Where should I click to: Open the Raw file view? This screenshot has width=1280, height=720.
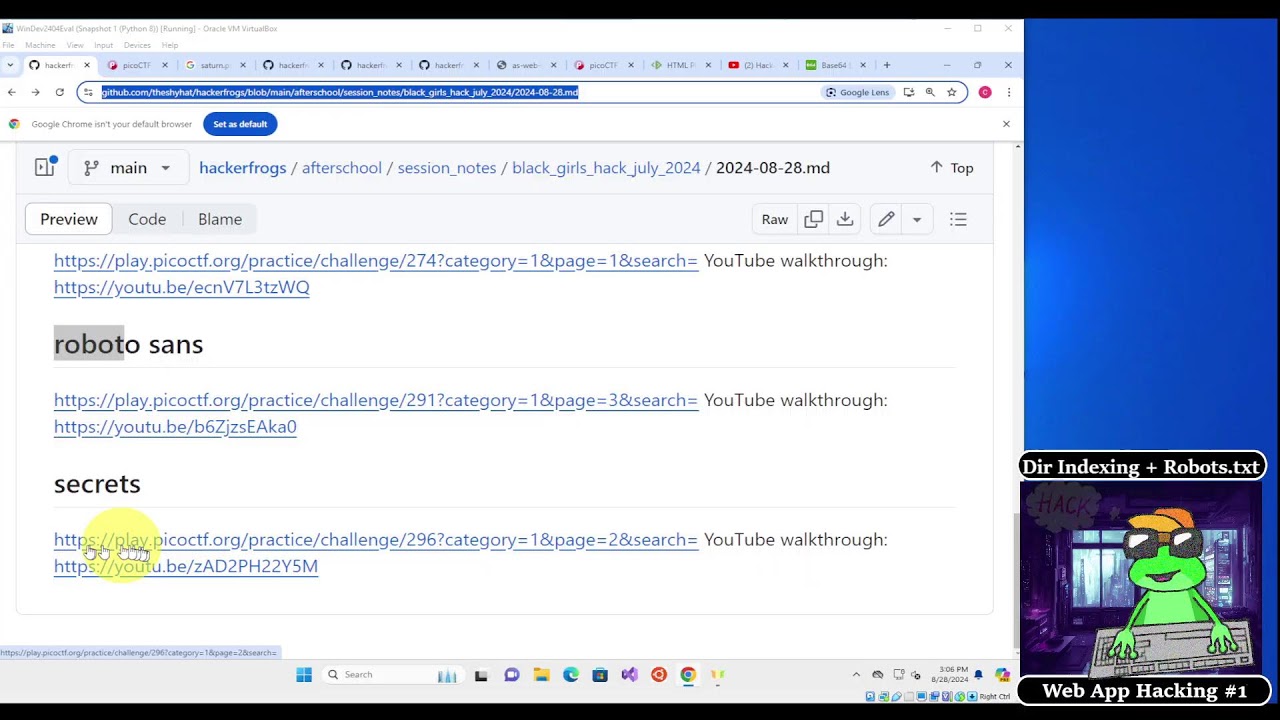[x=775, y=219]
